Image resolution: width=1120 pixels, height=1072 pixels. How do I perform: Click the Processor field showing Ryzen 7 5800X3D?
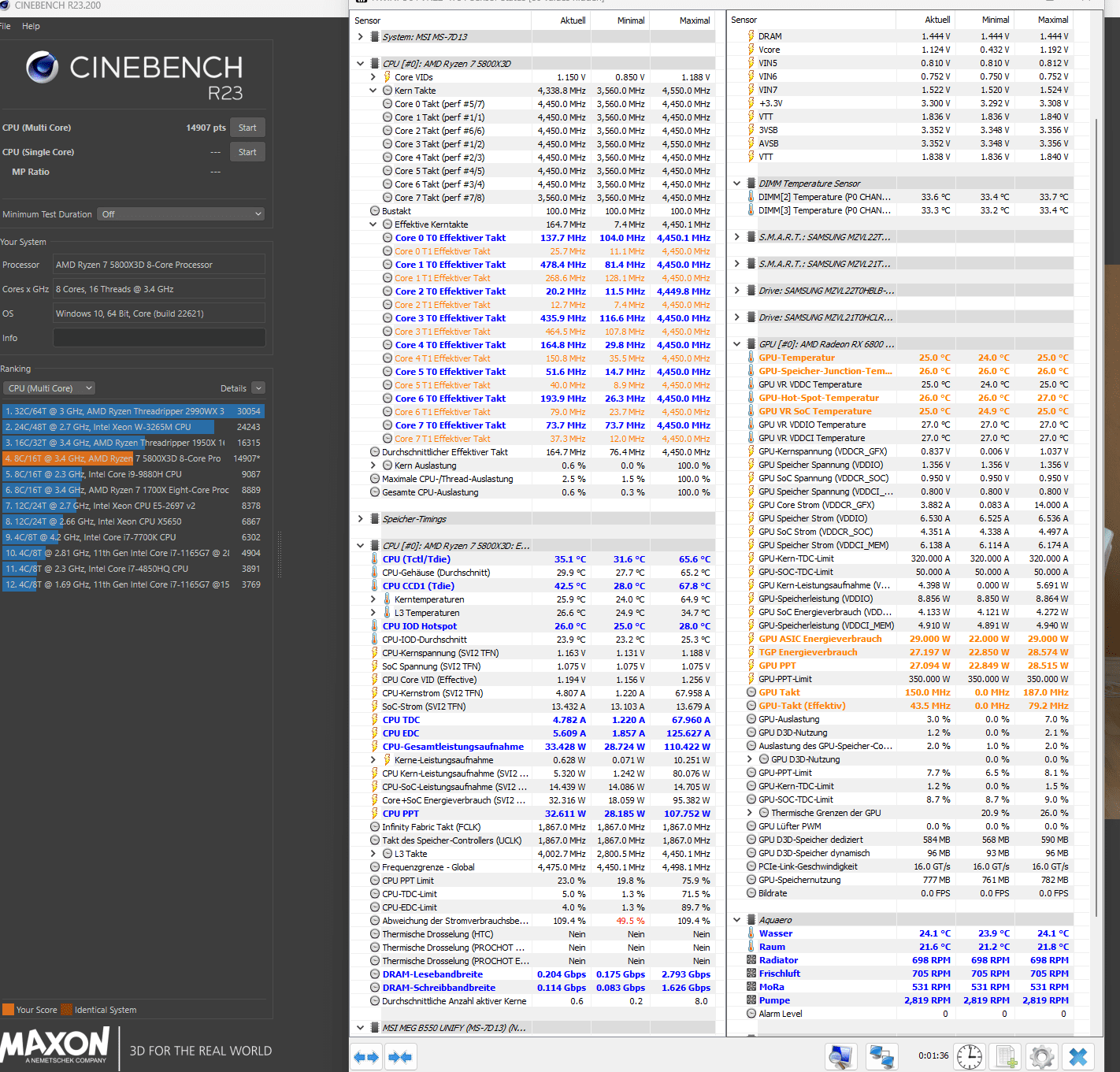[x=159, y=265]
